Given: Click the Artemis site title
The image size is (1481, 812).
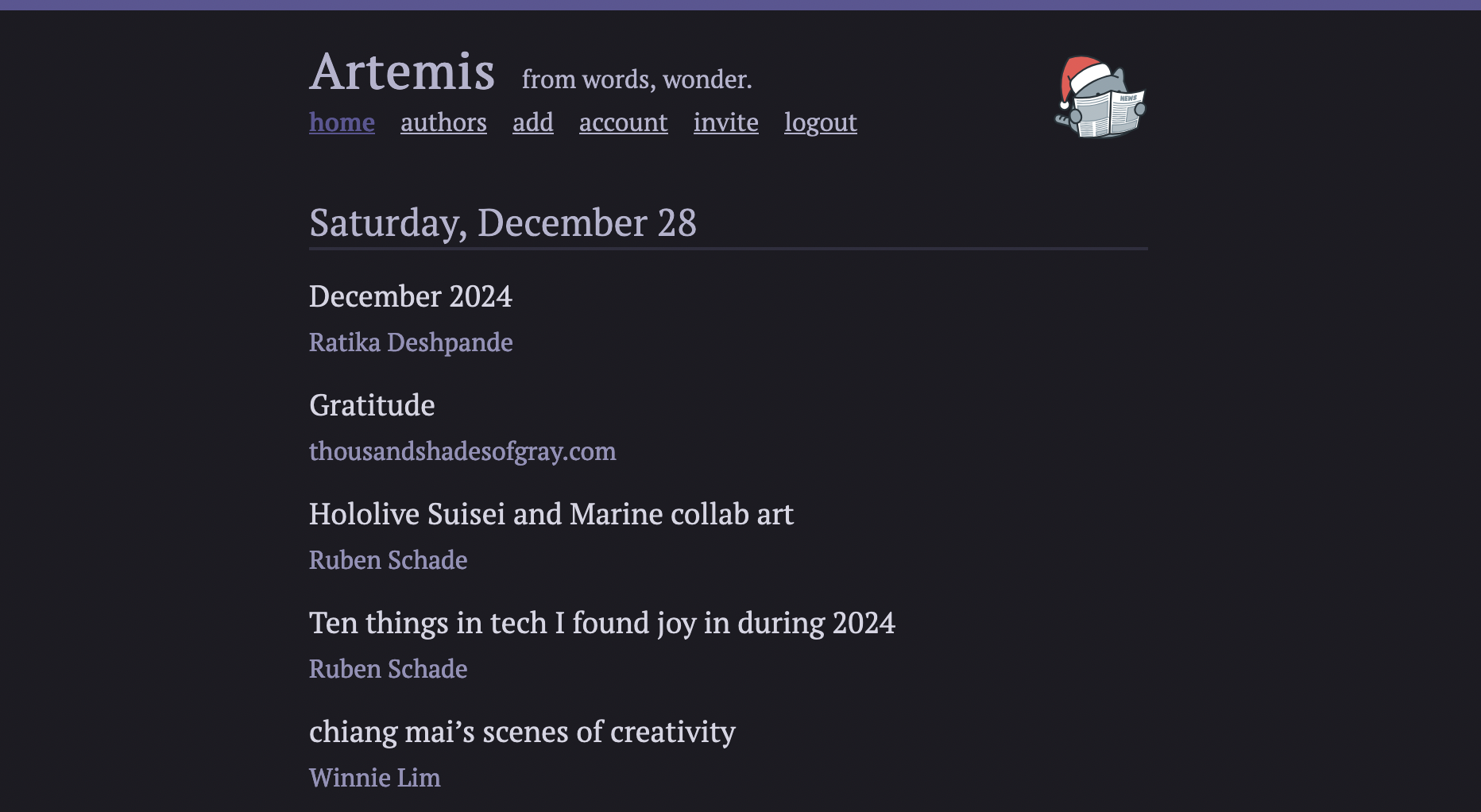Looking at the screenshot, I should point(402,72).
